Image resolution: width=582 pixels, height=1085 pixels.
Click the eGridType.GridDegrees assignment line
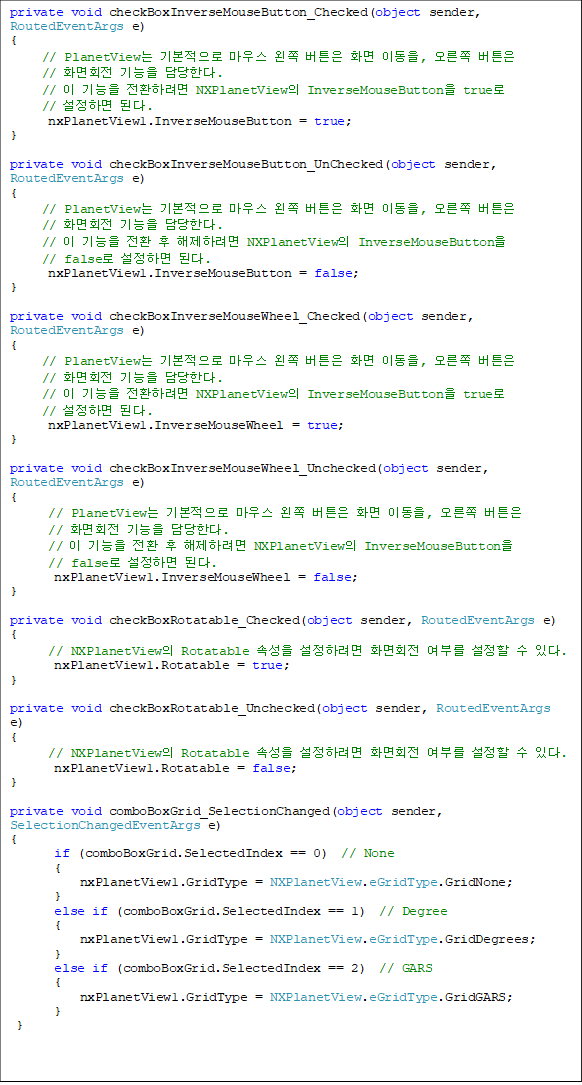click(308, 940)
